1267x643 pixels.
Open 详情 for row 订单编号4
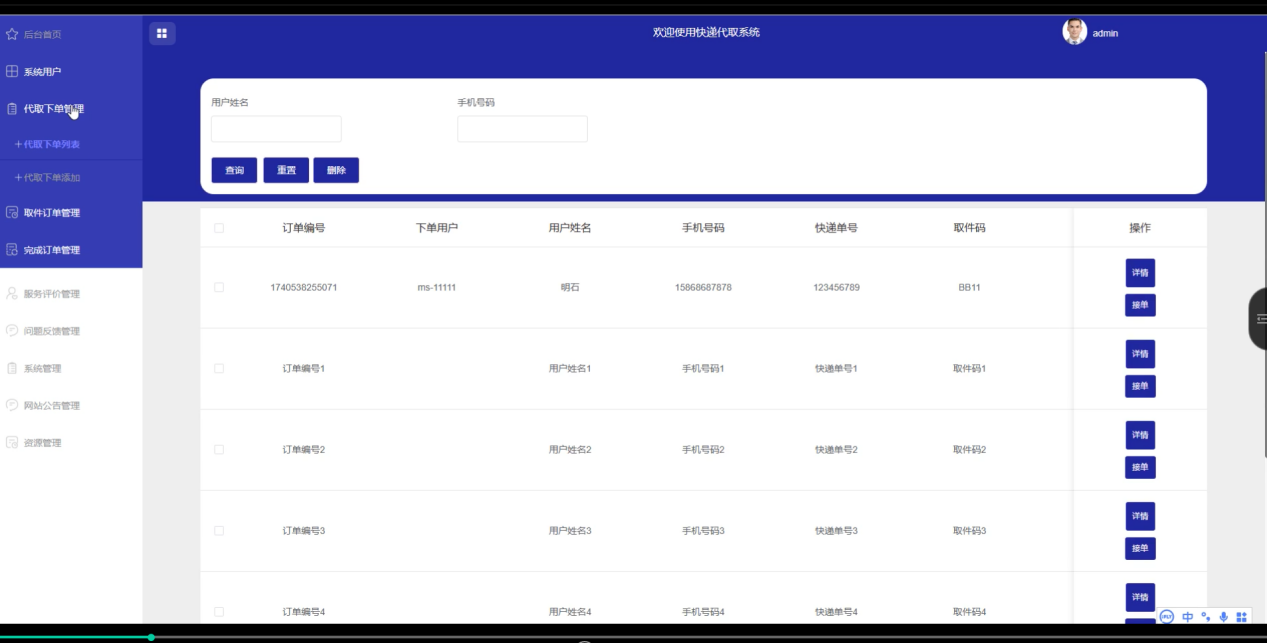[1140, 596]
